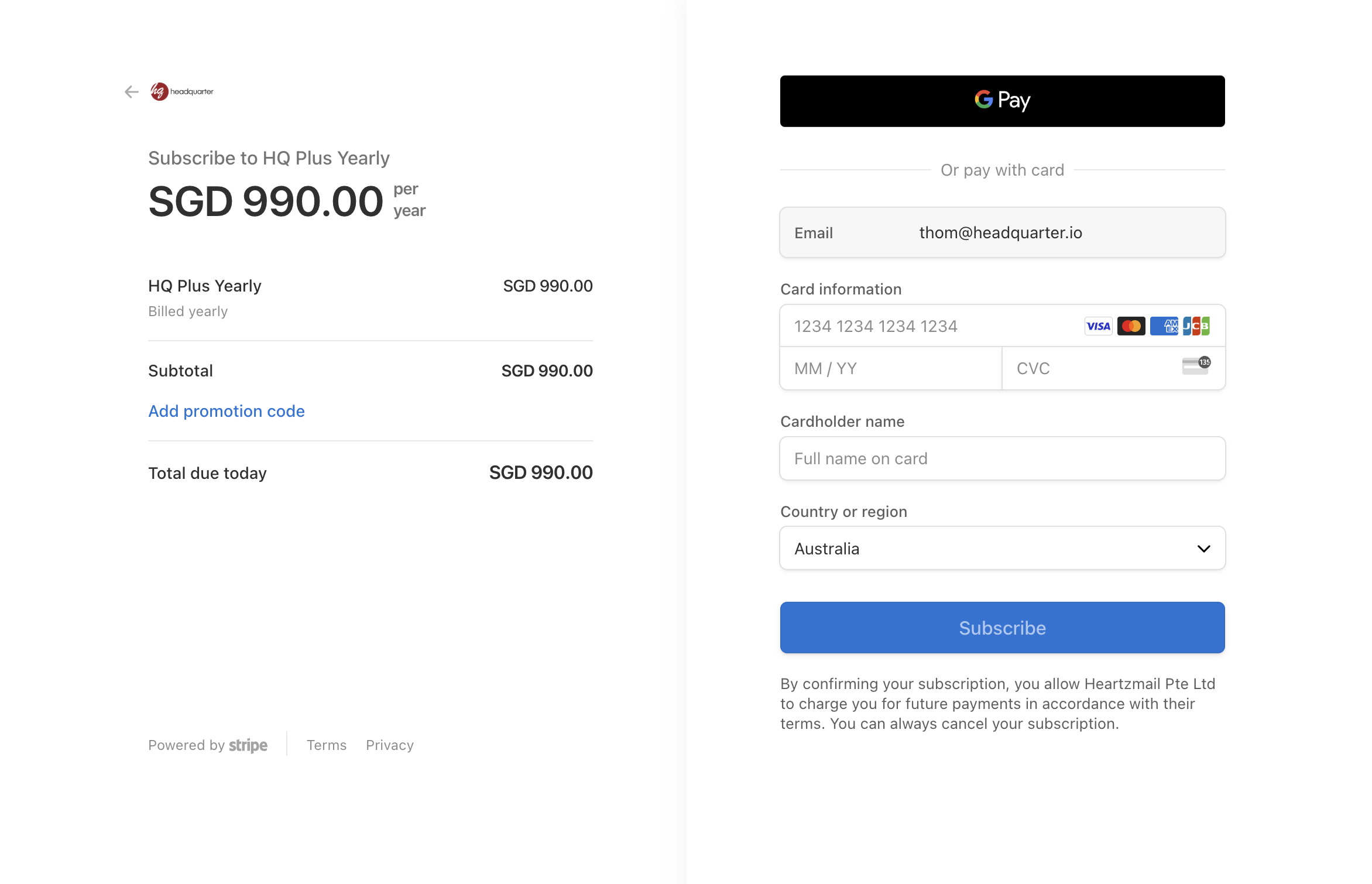Focus the Full name on card field
1372x884 pixels.
pos(1002,458)
